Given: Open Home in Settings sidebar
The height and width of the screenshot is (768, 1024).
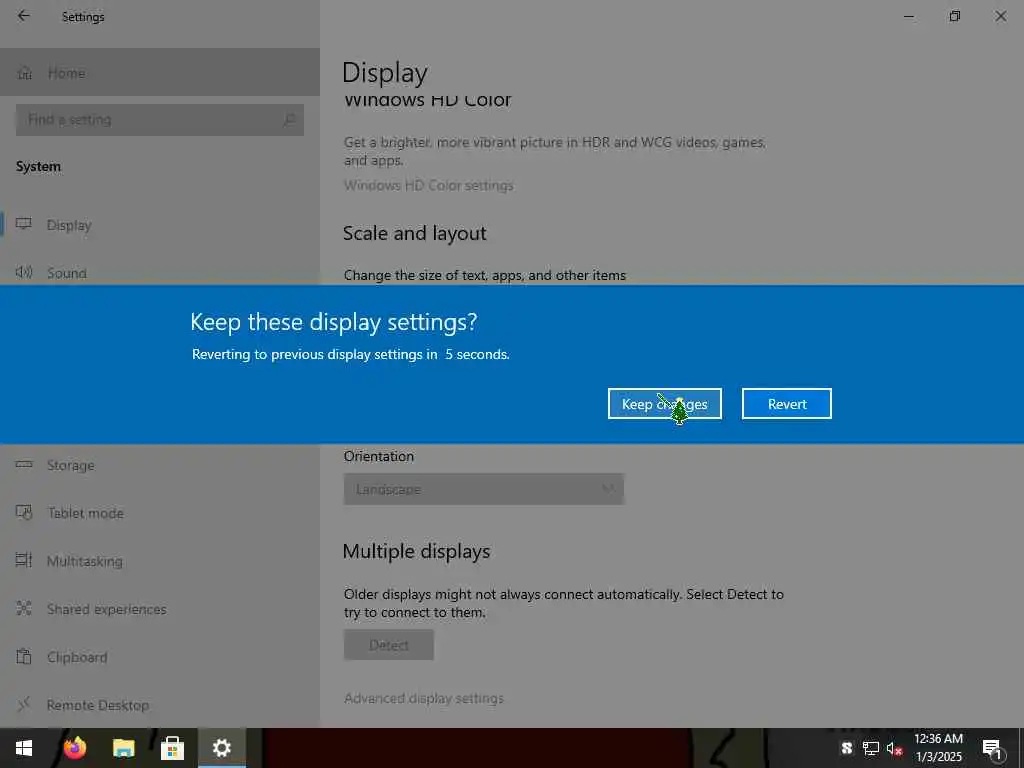Looking at the screenshot, I should point(160,72).
